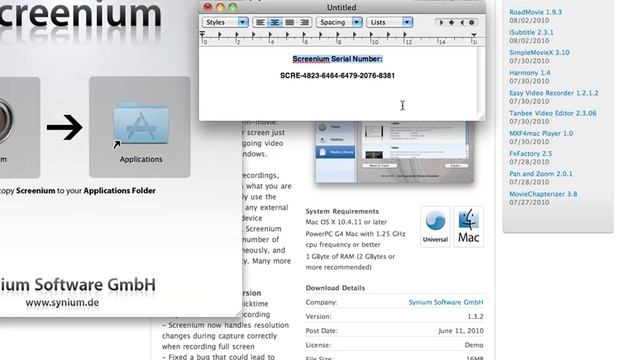Open the Pan and Zoom 2.0.1 link
The image size is (640, 360).
pos(541,174)
